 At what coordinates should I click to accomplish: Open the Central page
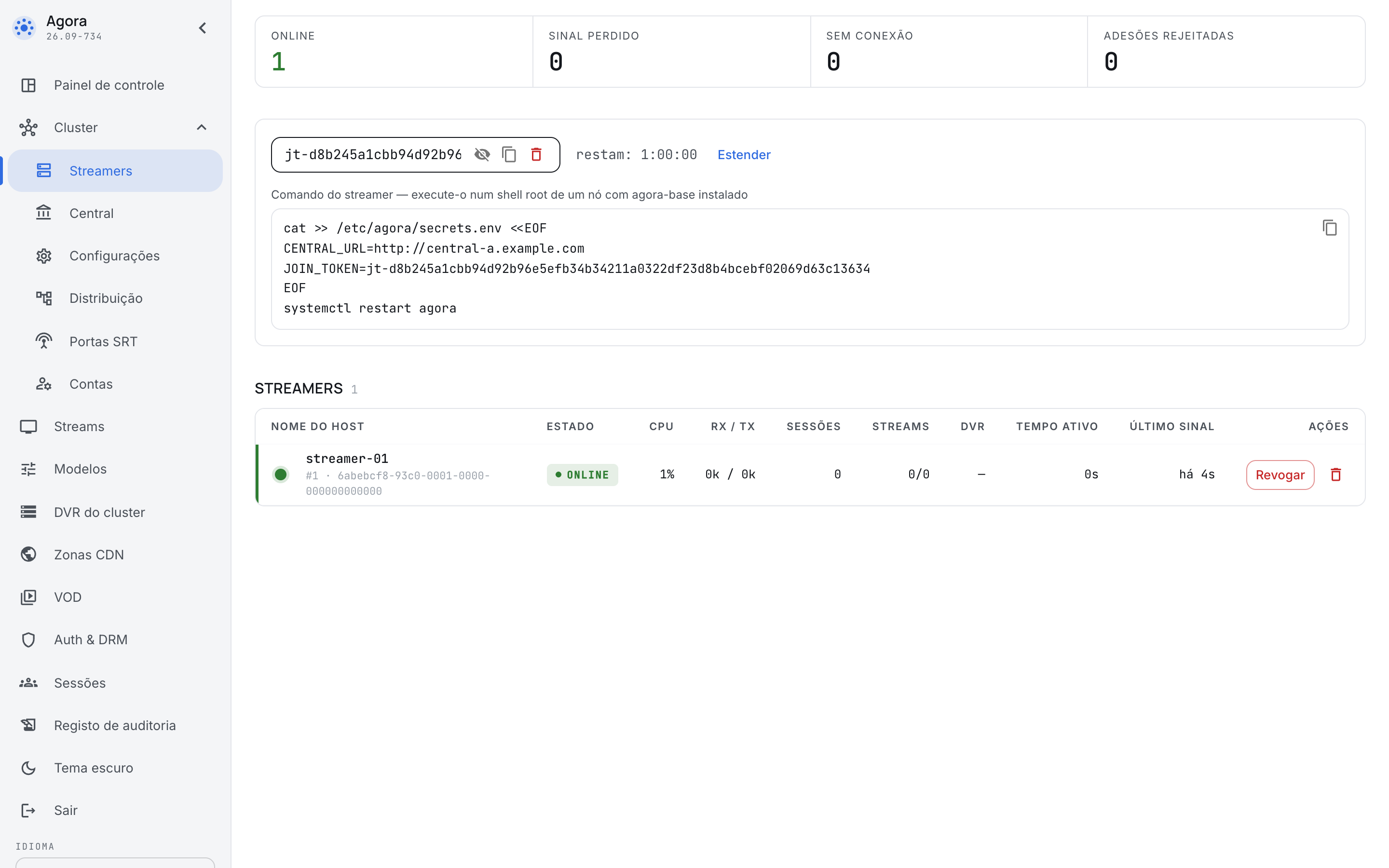[115, 213]
